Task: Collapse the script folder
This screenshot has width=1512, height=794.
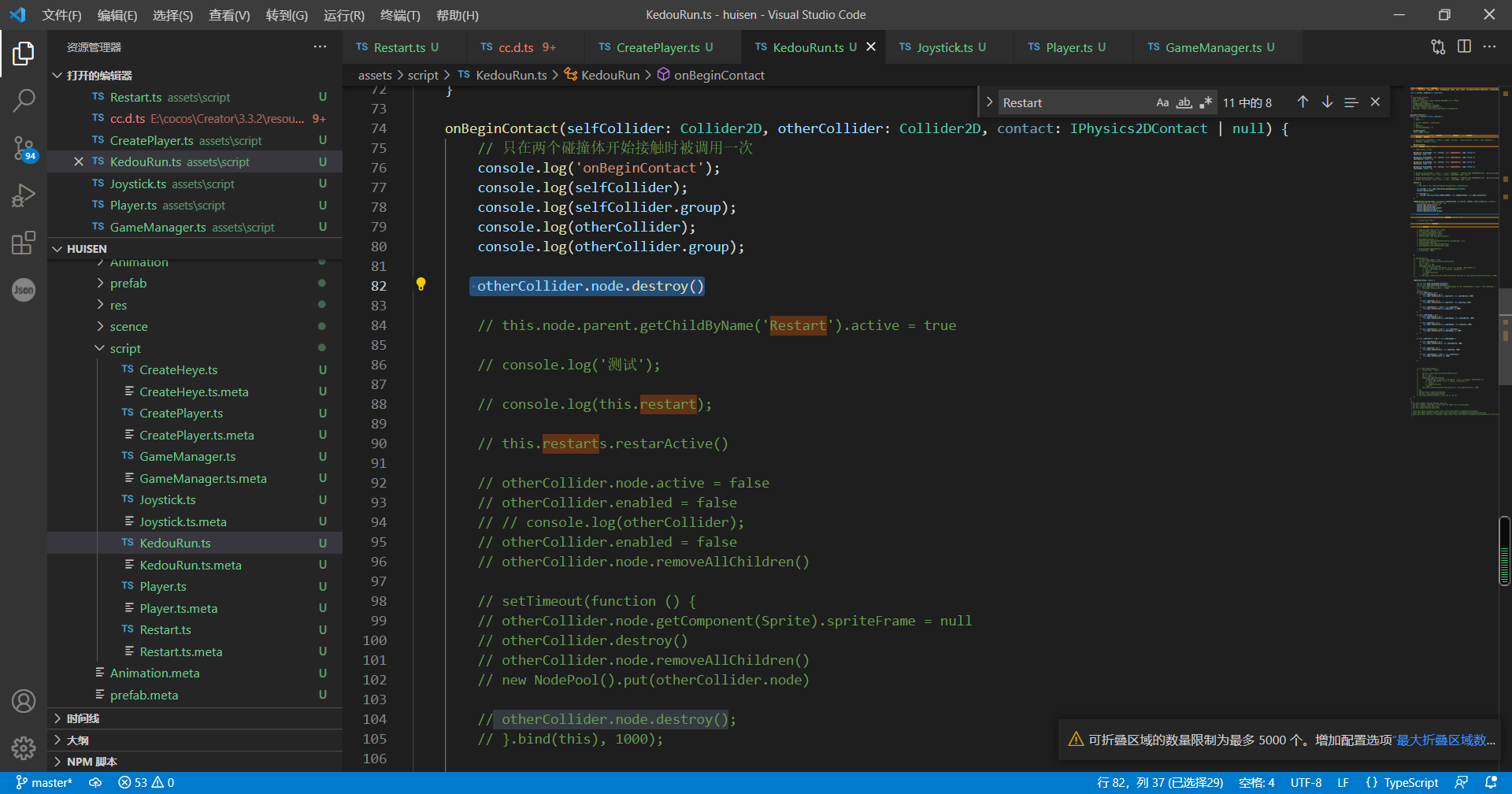Action: click(125, 348)
